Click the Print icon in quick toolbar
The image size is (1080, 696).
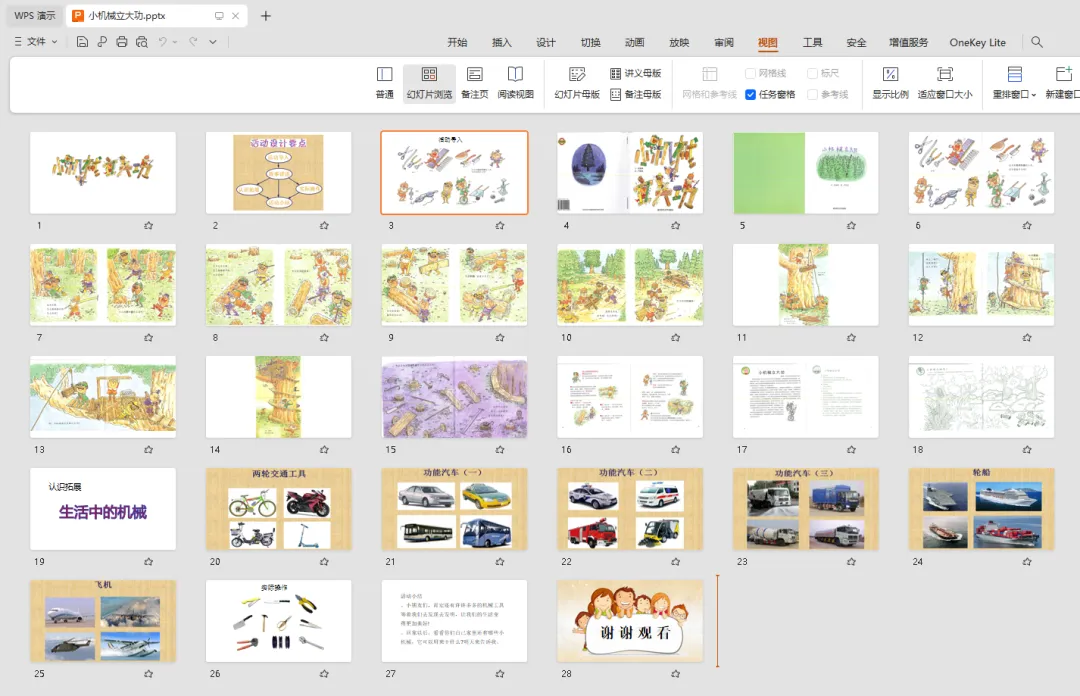point(122,42)
